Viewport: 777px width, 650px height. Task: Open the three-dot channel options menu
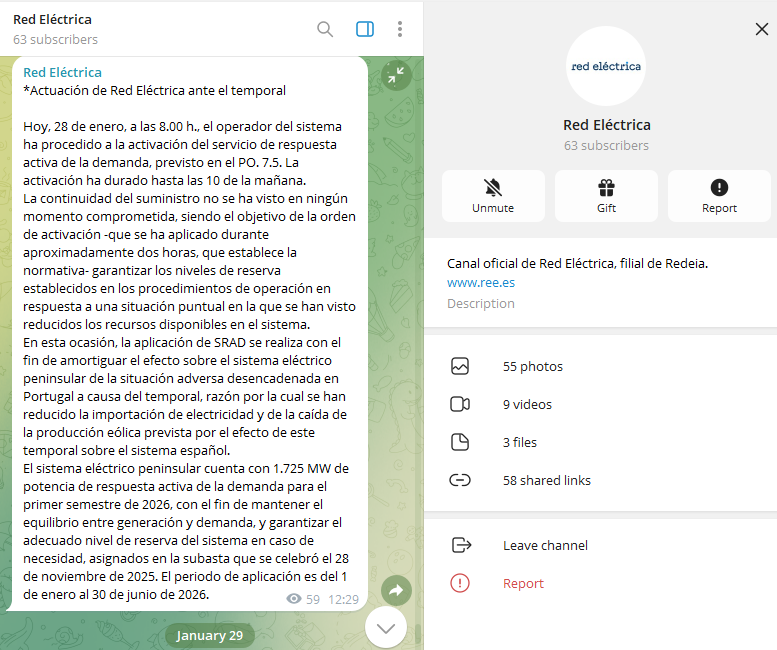tap(400, 29)
